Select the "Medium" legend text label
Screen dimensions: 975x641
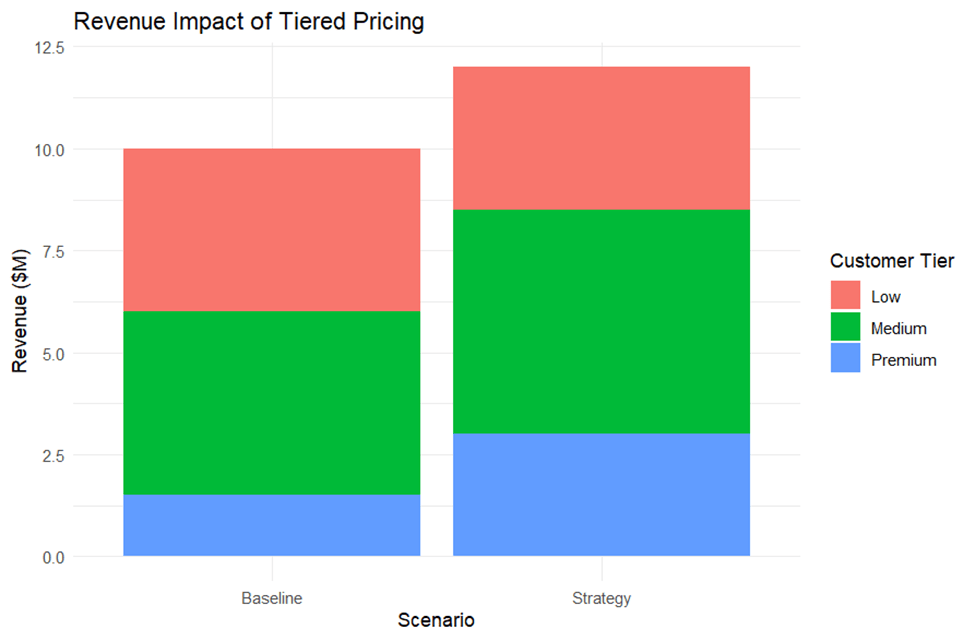[899, 328]
